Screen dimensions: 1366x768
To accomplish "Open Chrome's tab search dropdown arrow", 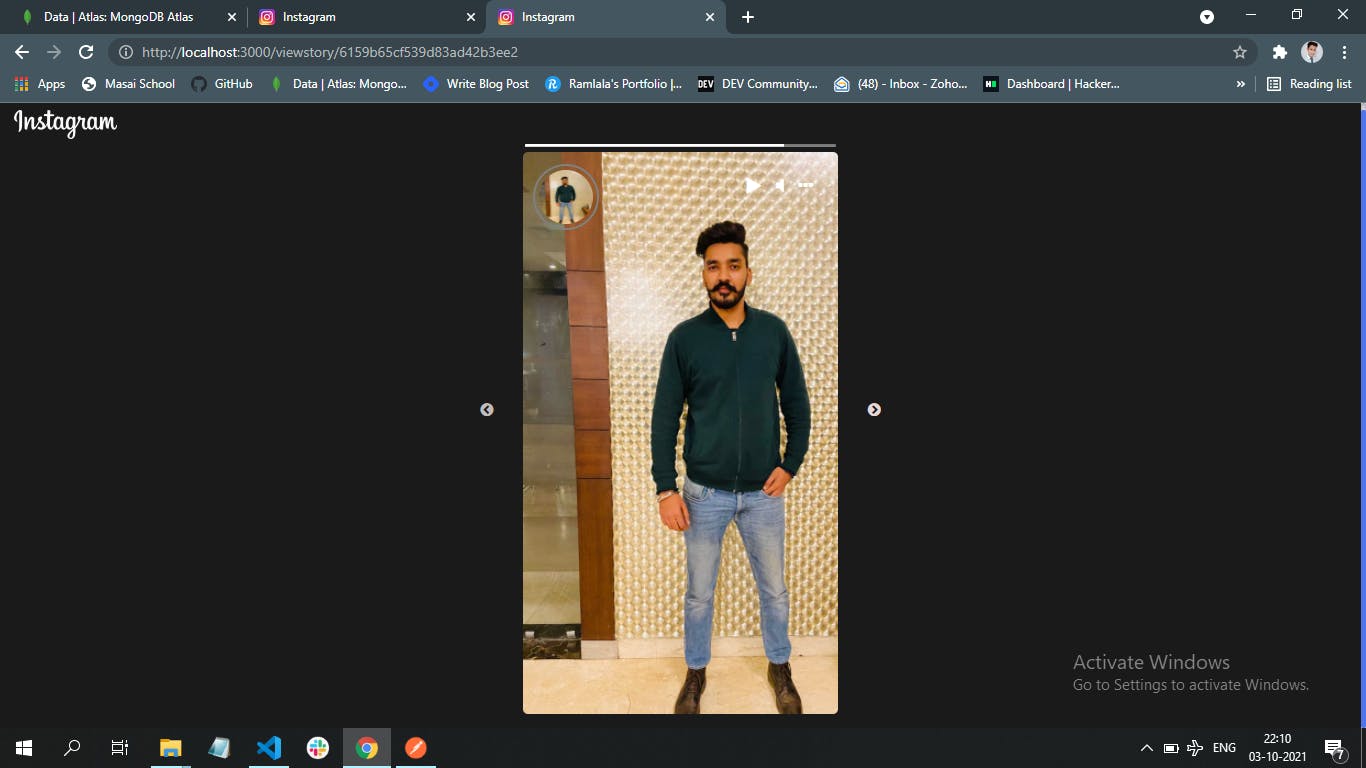I will coord(1207,17).
